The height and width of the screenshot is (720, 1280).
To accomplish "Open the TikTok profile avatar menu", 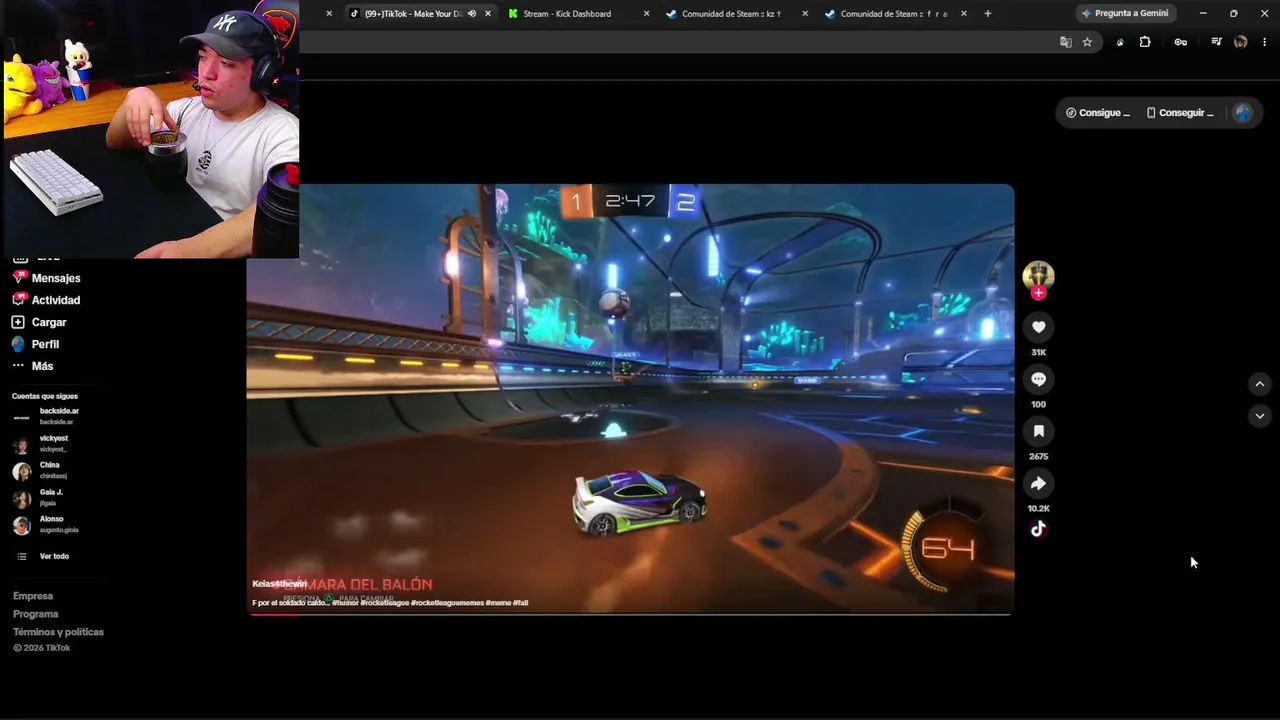I will 1243,113.
